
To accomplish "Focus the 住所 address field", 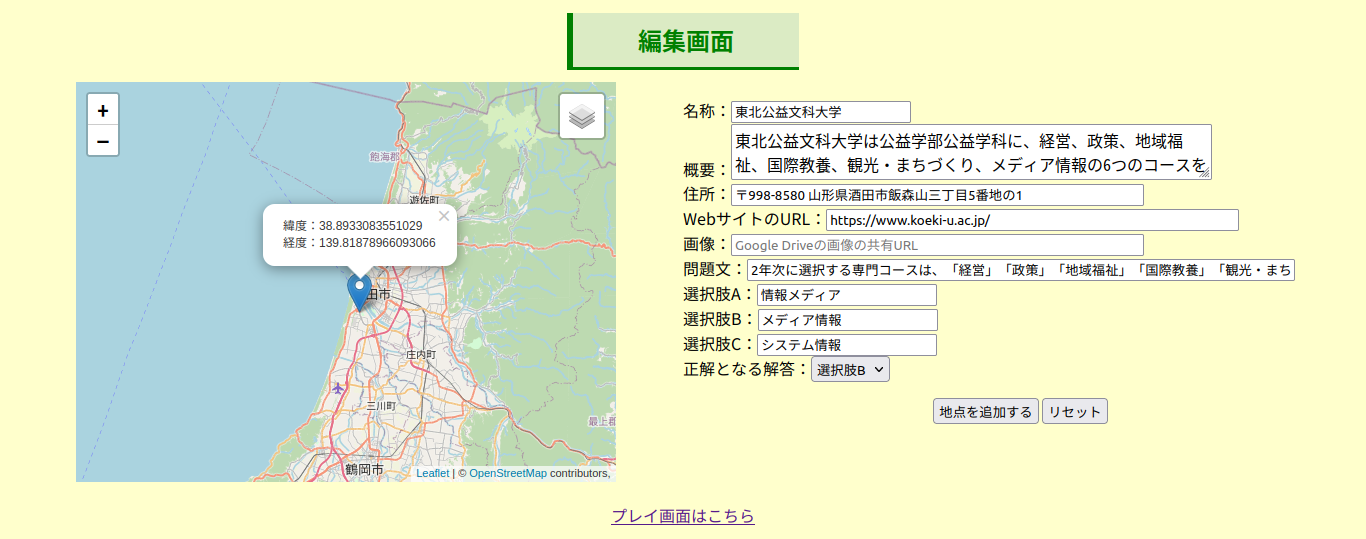I will [x=936, y=195].
